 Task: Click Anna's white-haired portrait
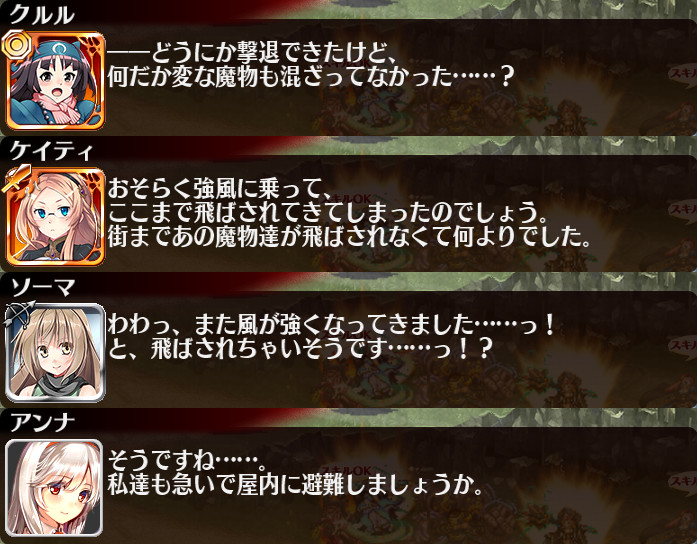(x=54, y=488)
